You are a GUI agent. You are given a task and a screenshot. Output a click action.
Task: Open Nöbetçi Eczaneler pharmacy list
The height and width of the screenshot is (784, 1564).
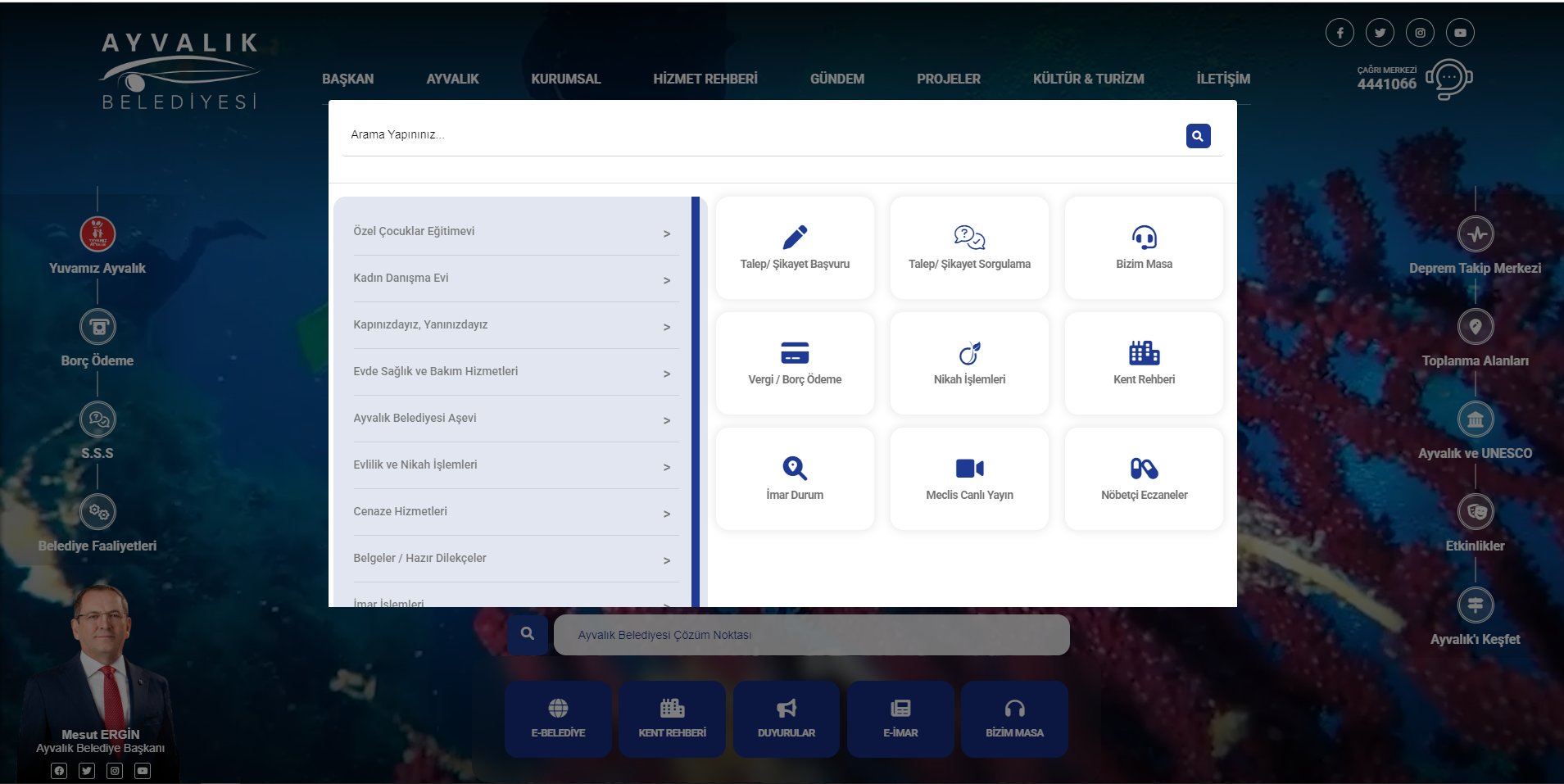[1143, 478]
